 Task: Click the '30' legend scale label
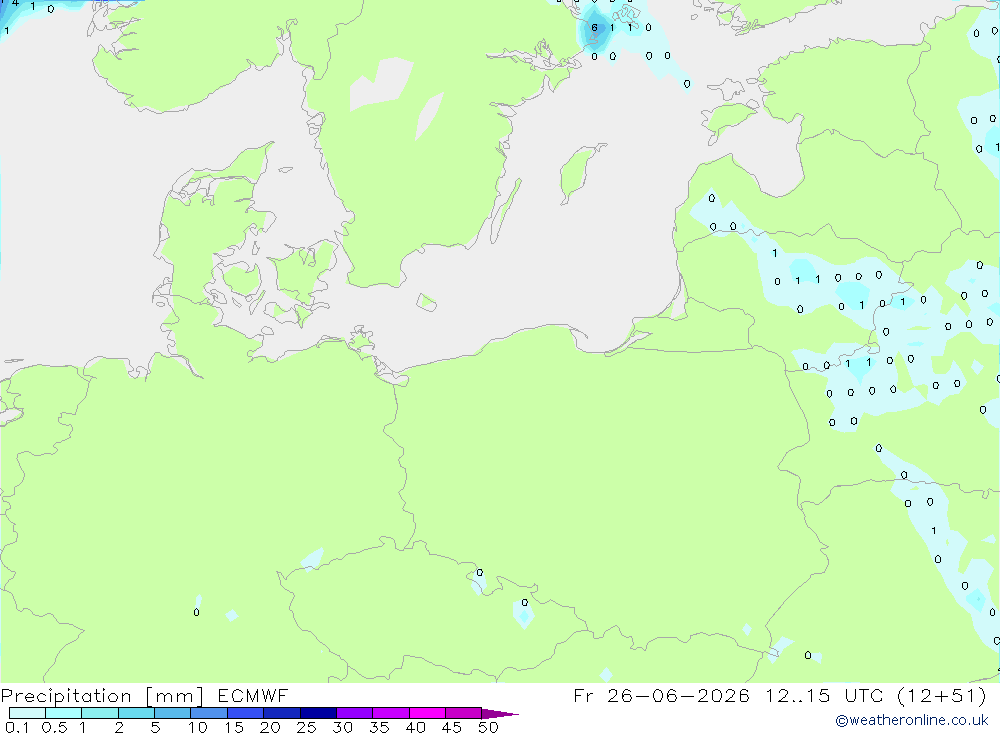[x=343, y=727]
